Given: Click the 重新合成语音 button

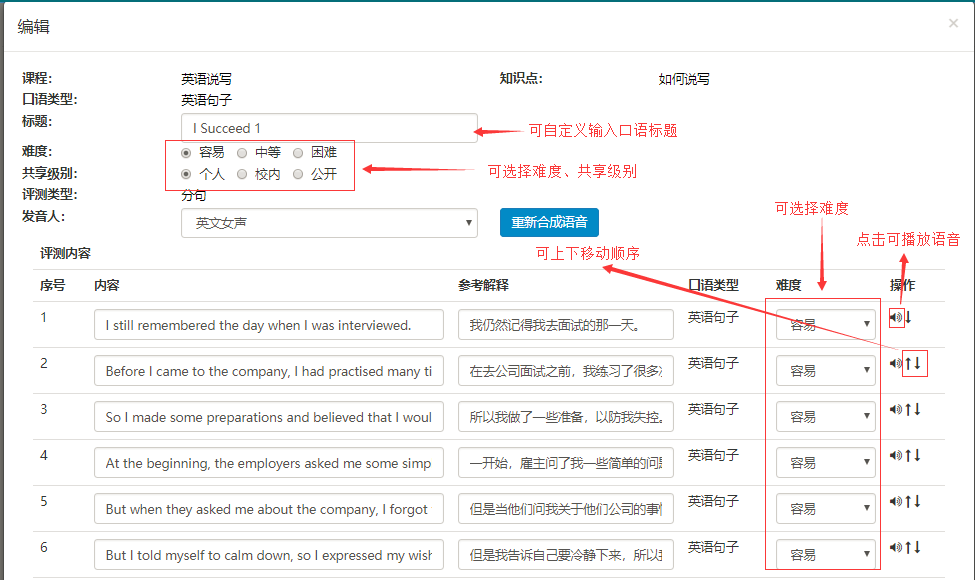Looking at the screenshot, I should coord(549,223).
